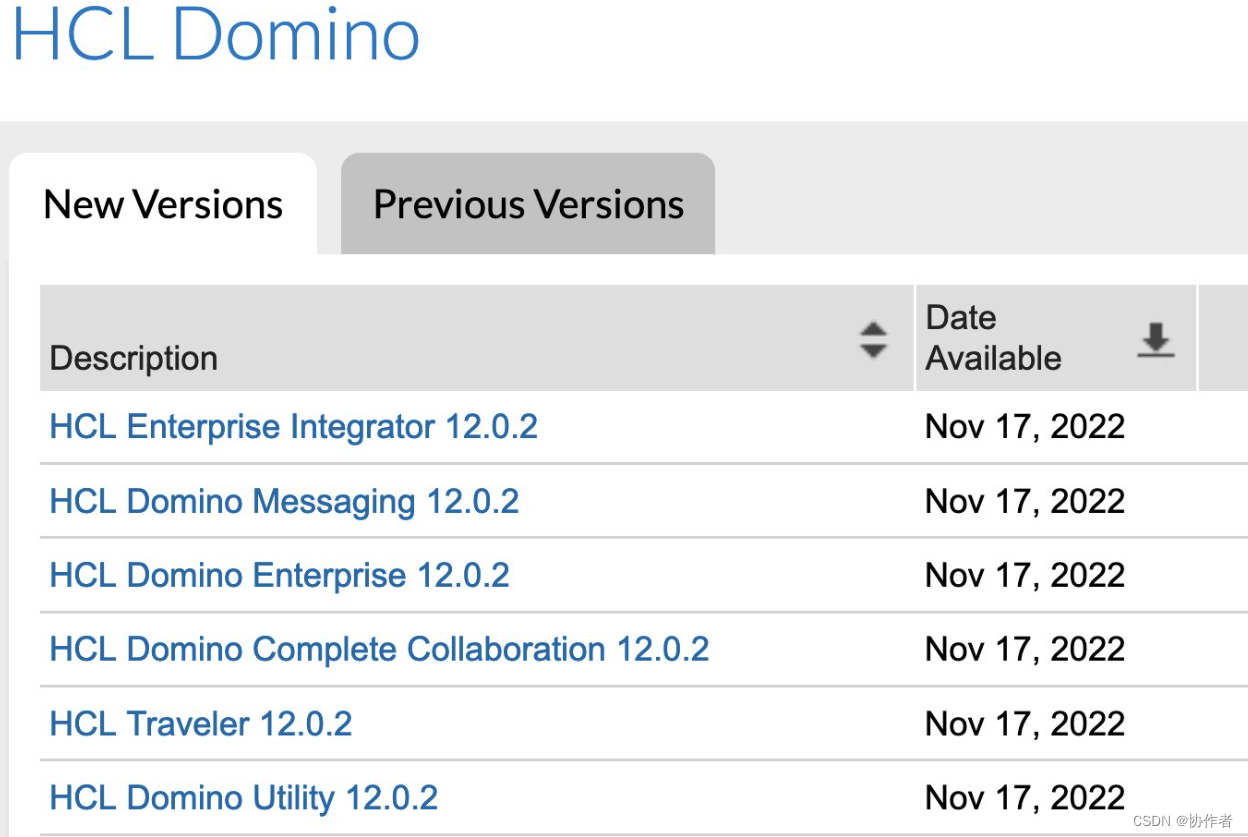Select date in HCL Domino Utility row
This screenshot has height=837, width=1248.
click(1025, 797)
